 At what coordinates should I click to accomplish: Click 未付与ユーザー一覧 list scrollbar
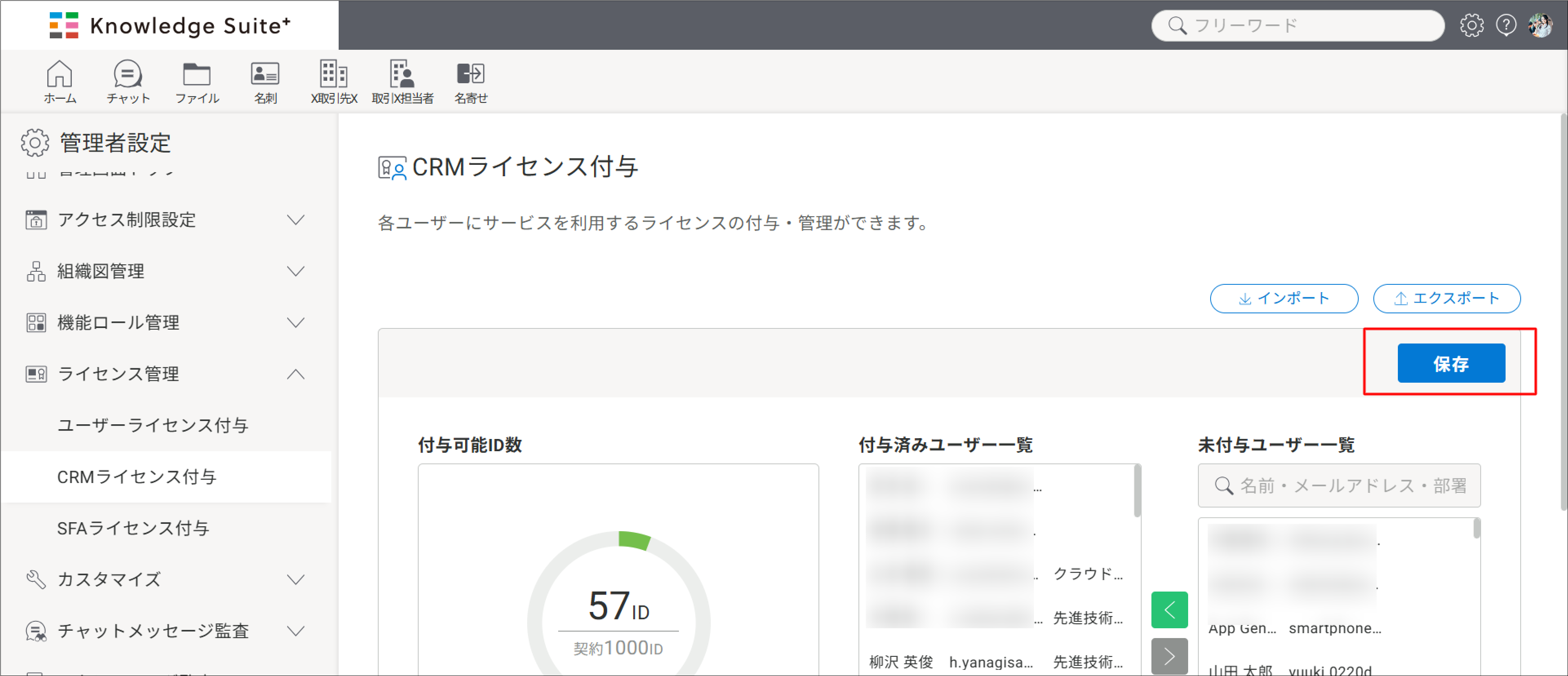coord(1476,528)
